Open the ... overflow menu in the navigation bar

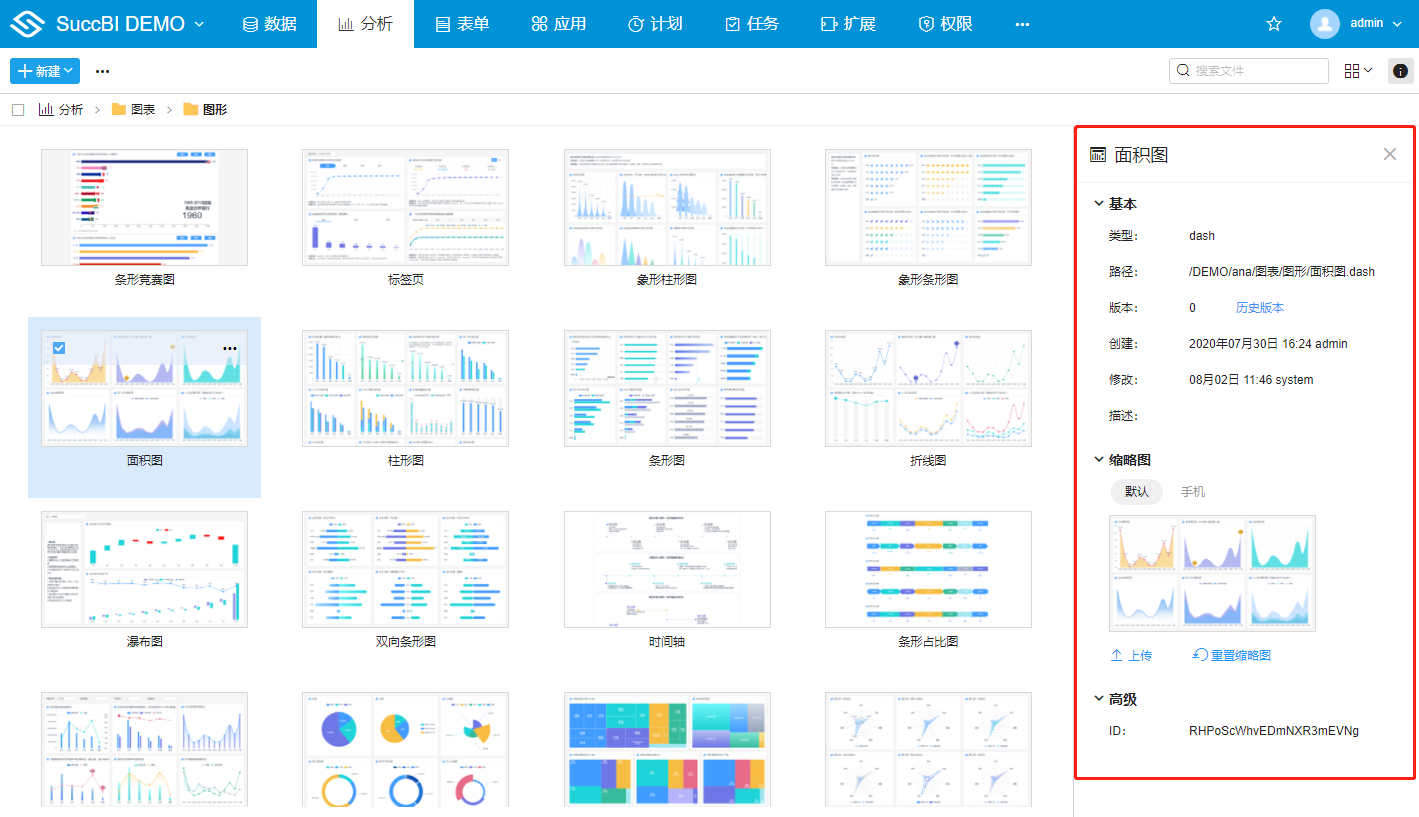pos(1022,23)
